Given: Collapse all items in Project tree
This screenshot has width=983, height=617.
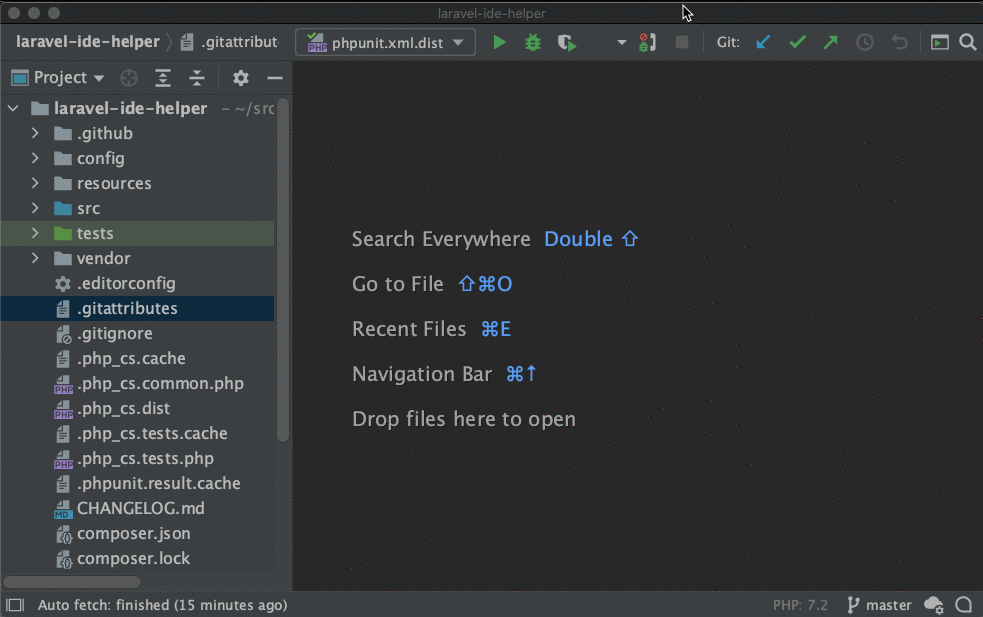Looking at the screenshot, I should click(x=197, y=78).
